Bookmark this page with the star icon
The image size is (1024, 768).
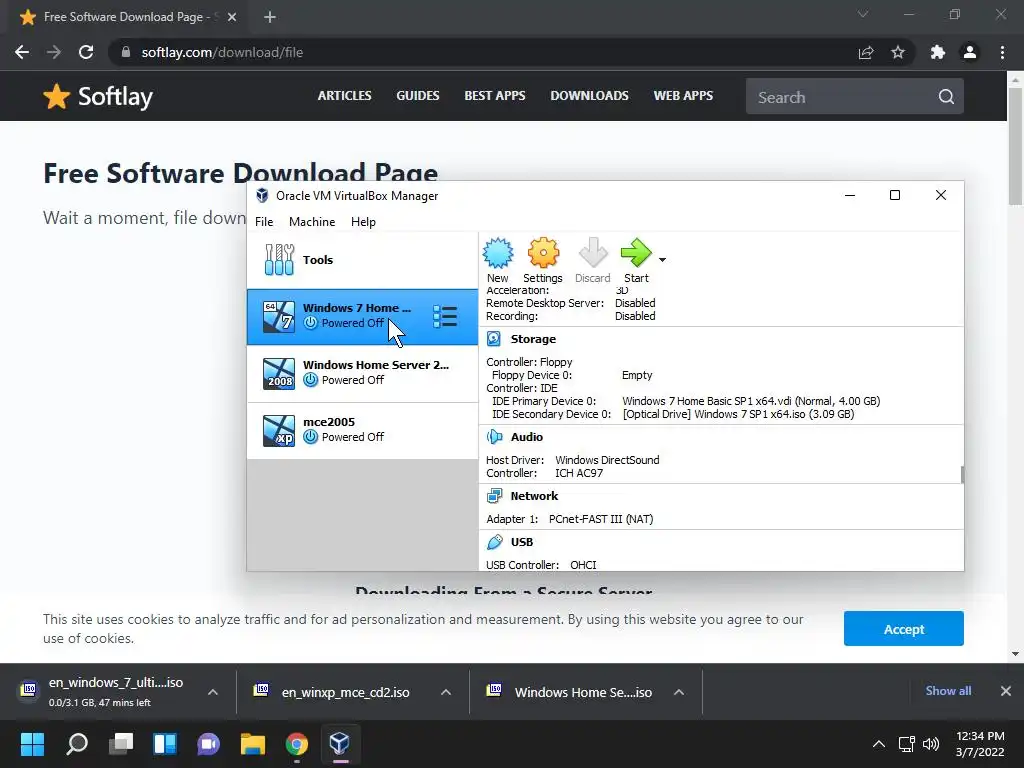[x=898, y=52]
